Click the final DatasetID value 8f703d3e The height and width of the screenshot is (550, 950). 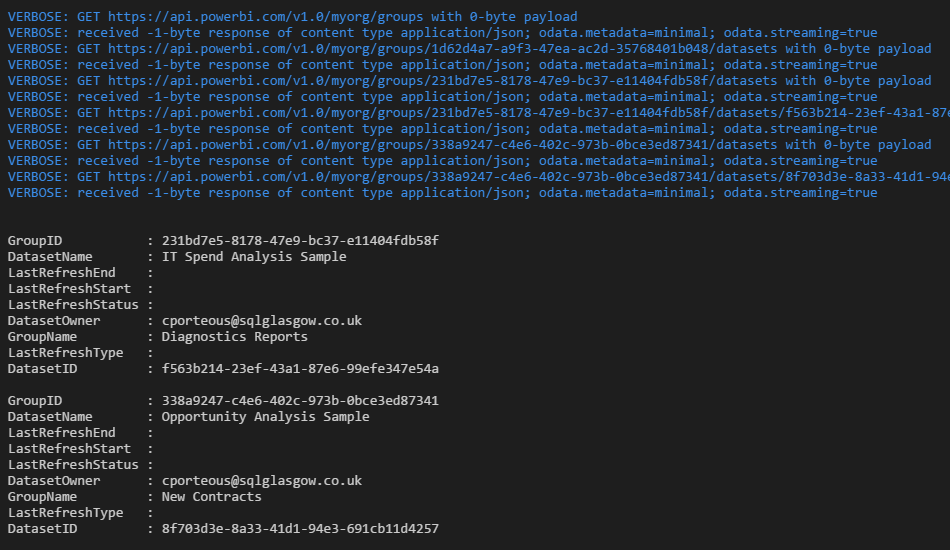tap(300, 529)
